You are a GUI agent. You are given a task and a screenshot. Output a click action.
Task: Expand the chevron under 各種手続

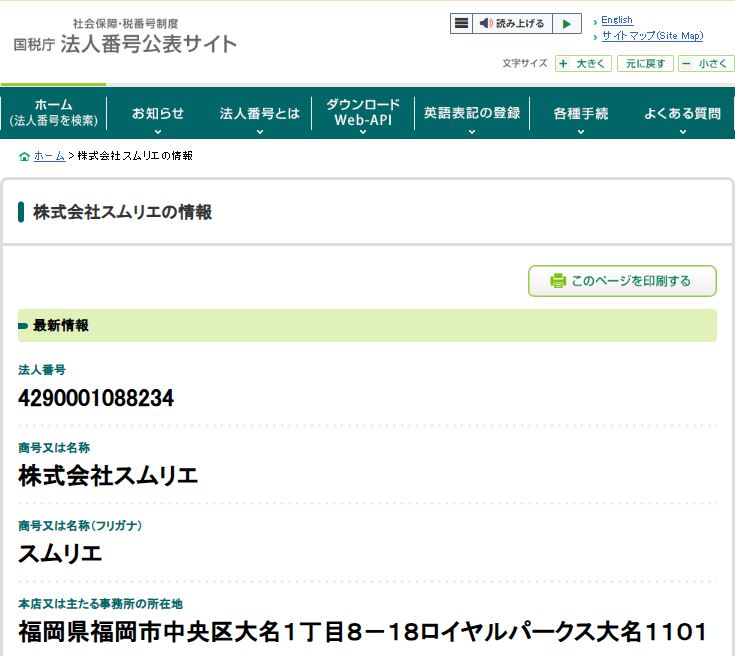pyautogui.click(x=581, y=132)
